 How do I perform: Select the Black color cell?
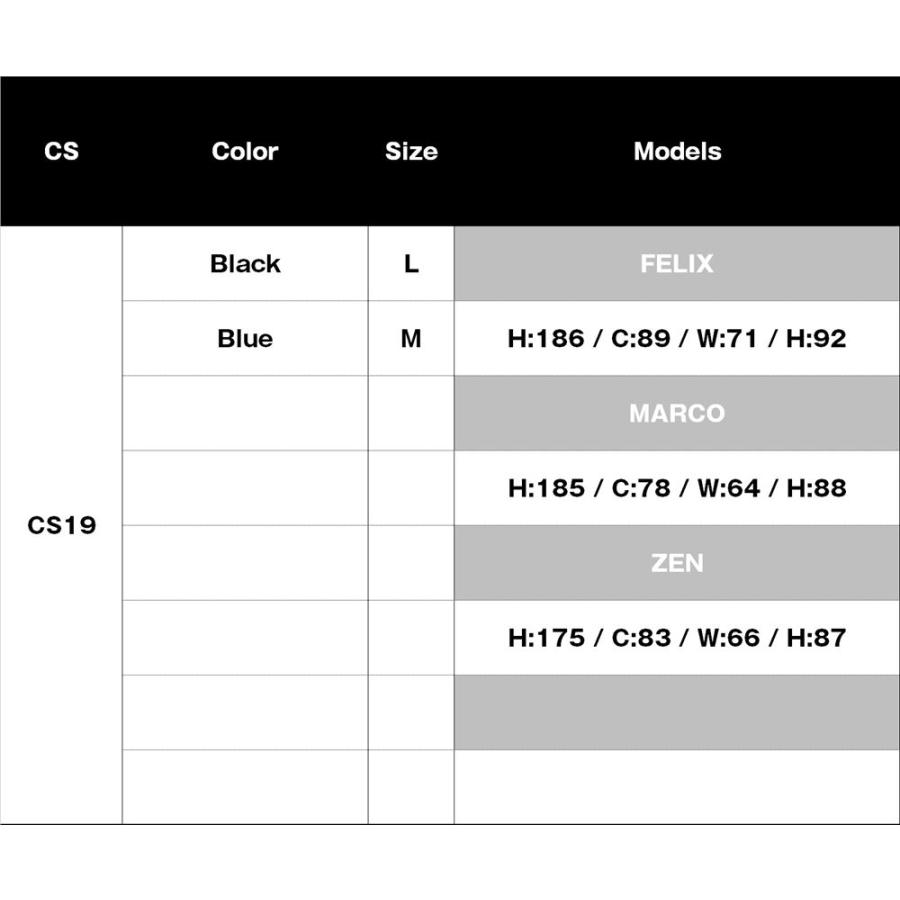245,264
